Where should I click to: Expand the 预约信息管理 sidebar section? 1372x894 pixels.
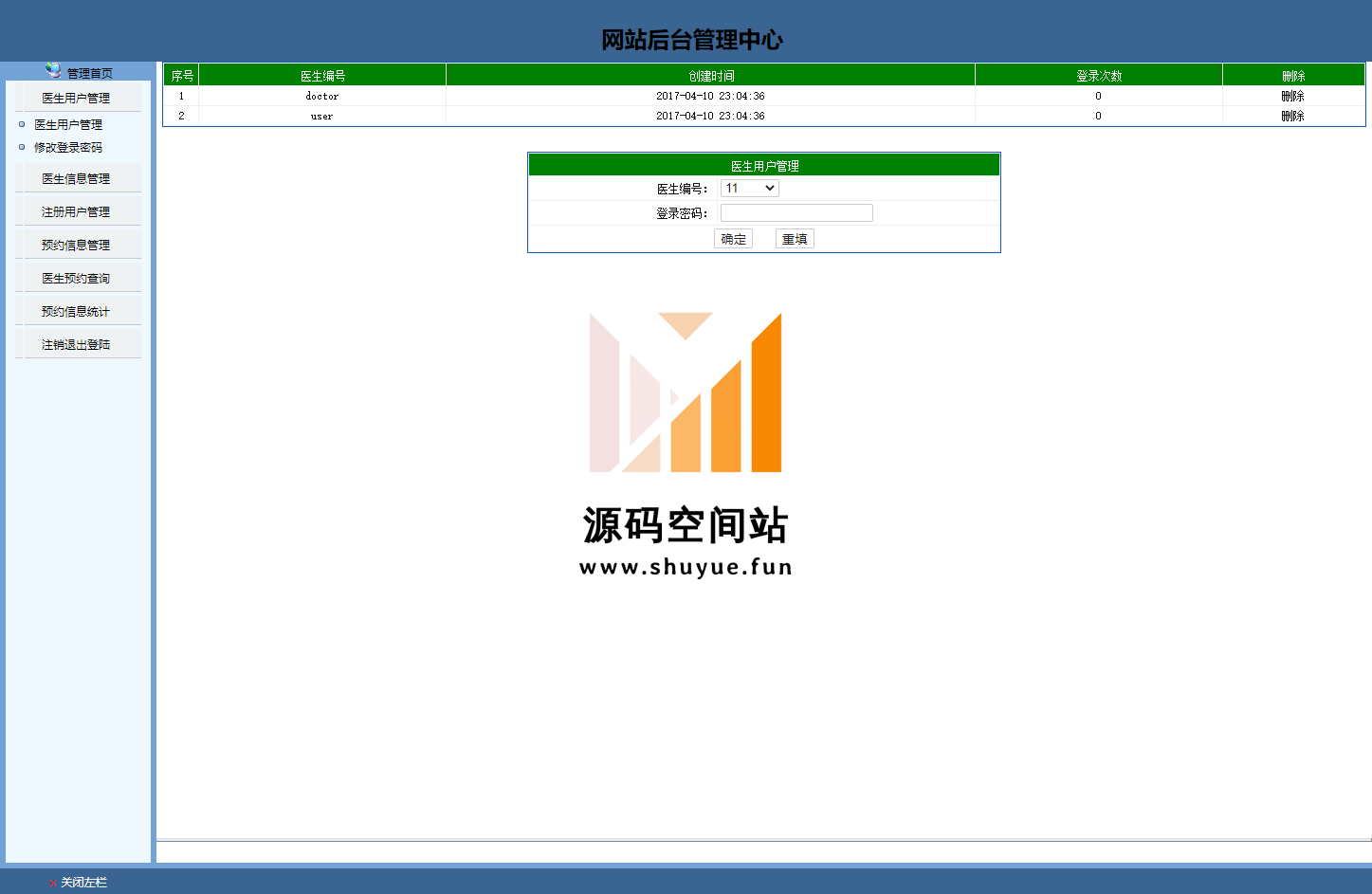76,245
